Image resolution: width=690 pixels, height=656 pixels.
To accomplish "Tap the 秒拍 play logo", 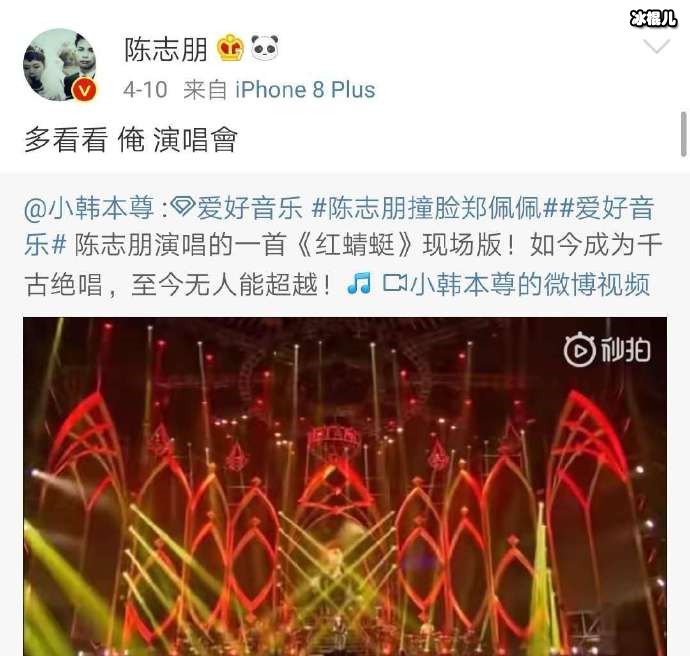I will click(x=607, y=351).
